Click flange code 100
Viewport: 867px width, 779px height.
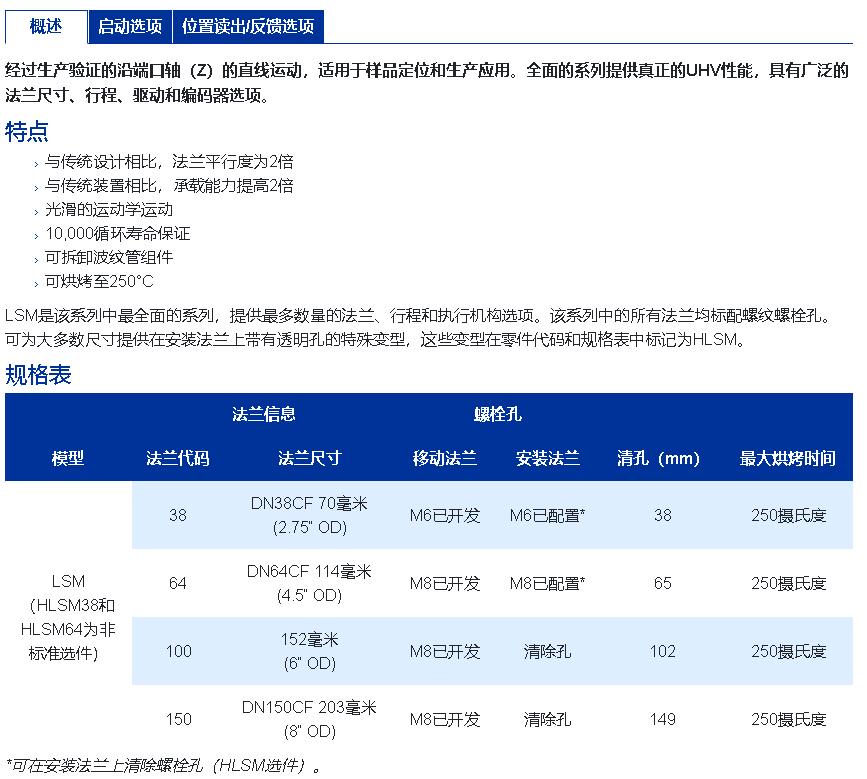[x=179, y=651]
